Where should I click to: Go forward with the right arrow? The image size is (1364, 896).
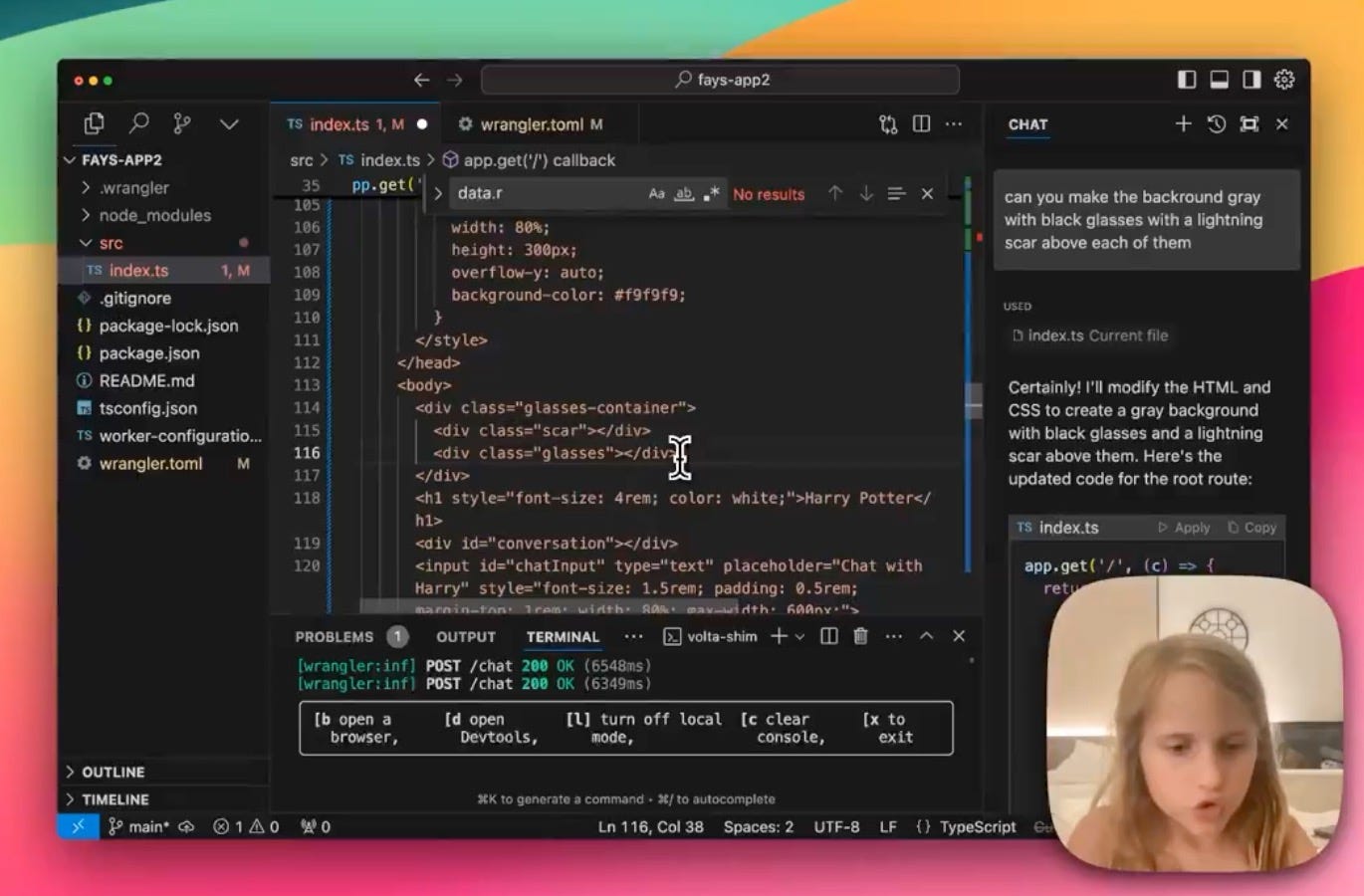[455, 80]
